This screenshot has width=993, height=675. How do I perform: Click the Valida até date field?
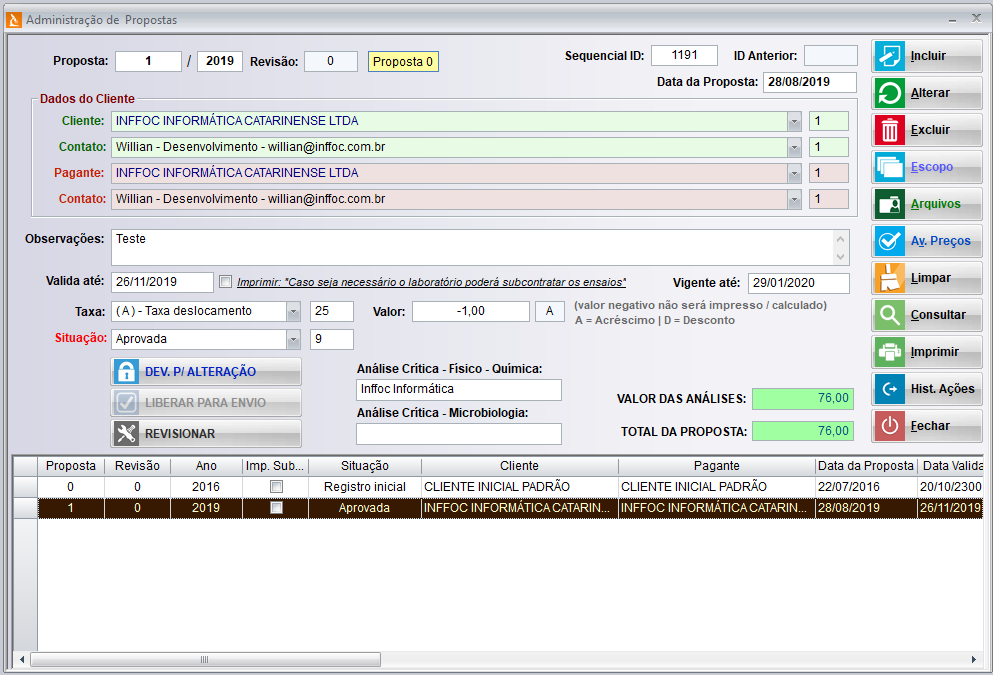[162, 282]
